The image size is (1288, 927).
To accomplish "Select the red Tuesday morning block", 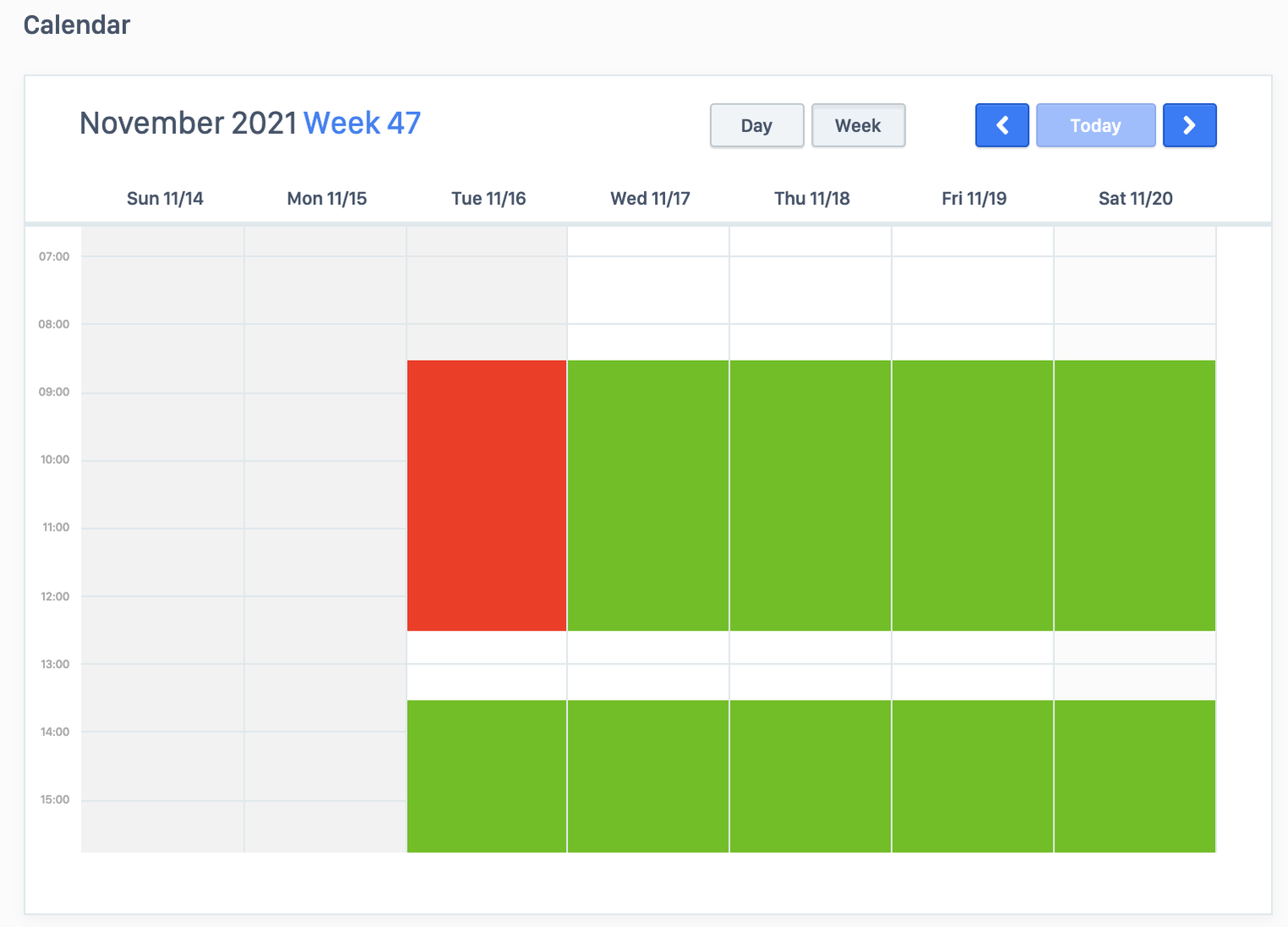I will (x=487, y=495).
